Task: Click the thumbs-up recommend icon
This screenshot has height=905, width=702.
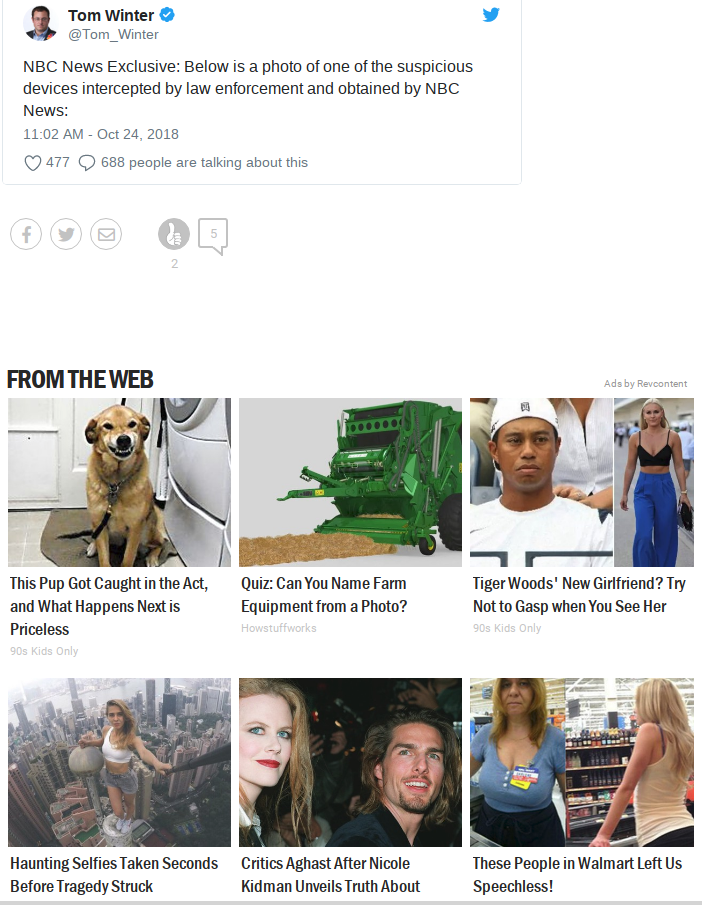Action: [x=174, y=235]
